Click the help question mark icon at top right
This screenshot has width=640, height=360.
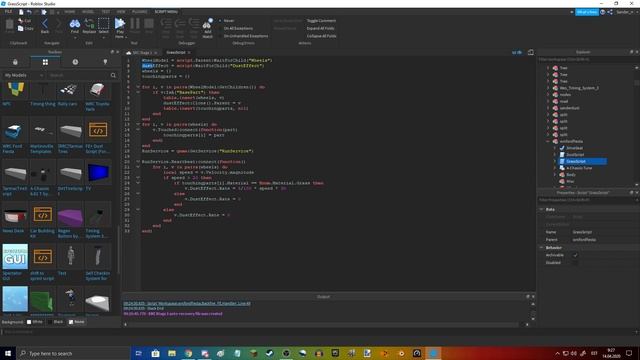pyautogui.click(x=602, y=12)
